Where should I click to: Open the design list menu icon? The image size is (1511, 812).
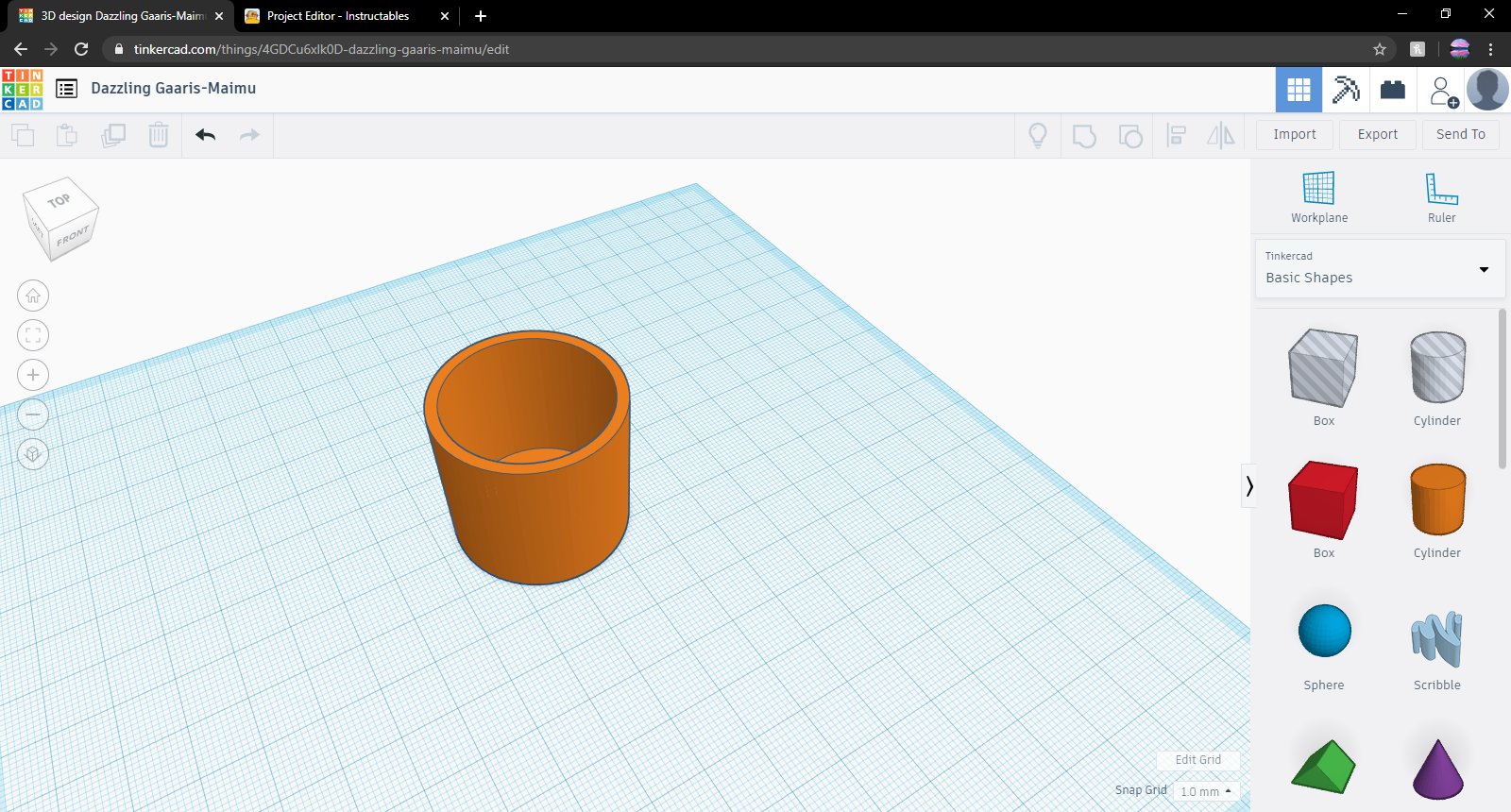click(66, 89)
